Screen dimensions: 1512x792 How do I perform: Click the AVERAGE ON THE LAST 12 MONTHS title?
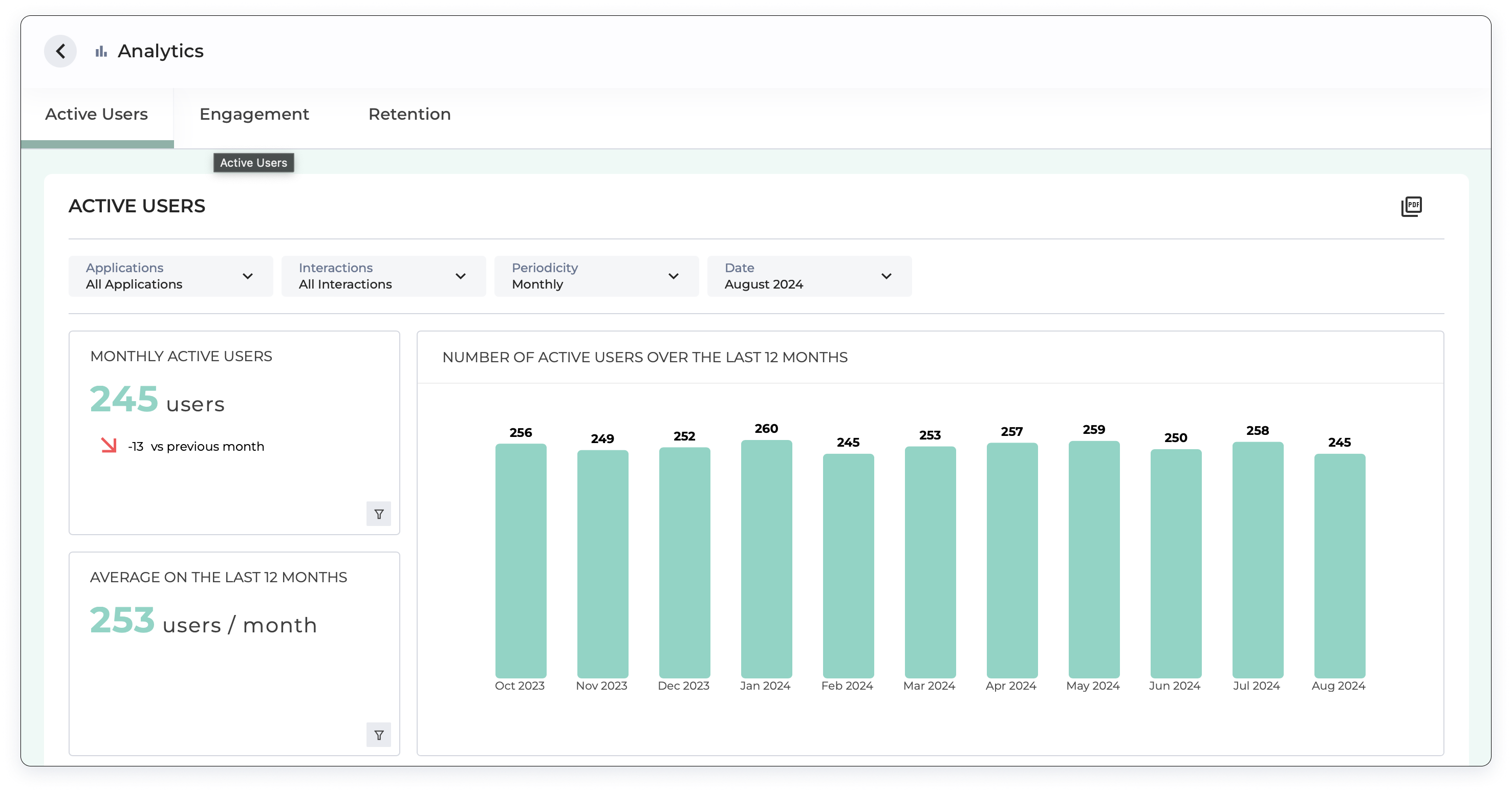[x=219, y=577]
